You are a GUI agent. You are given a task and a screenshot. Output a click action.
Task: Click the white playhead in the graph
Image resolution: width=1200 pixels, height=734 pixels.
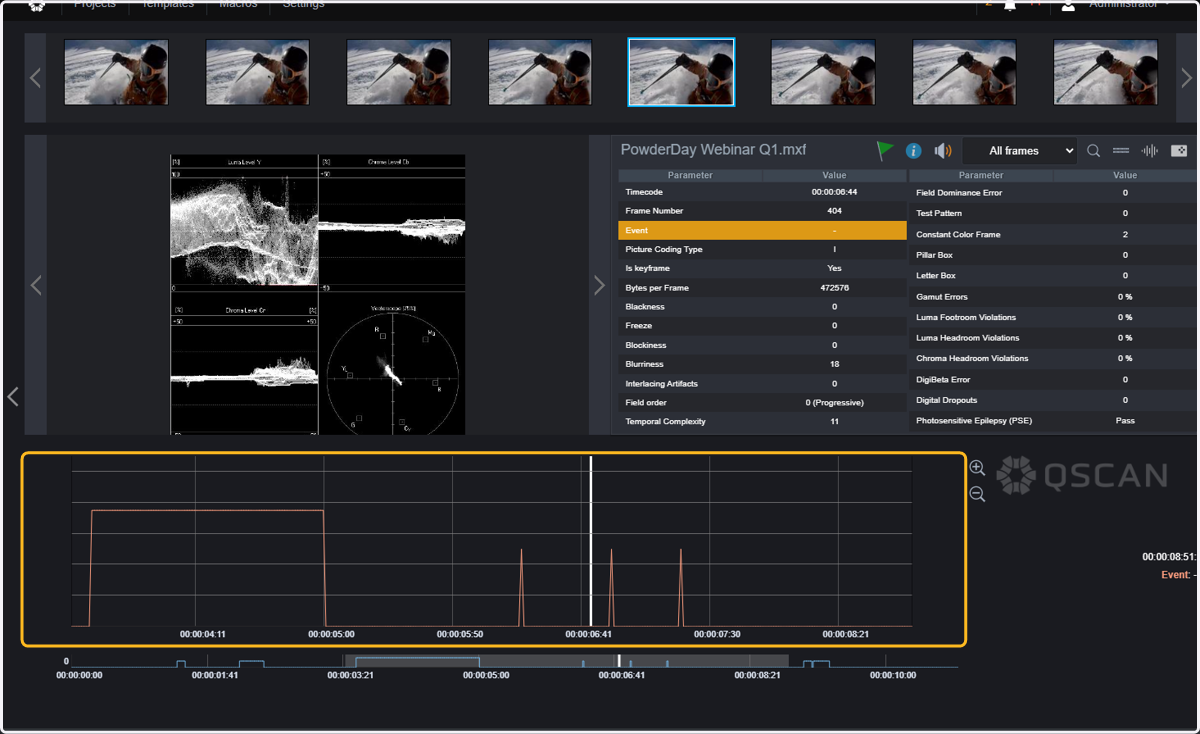(x=591, y=541)
